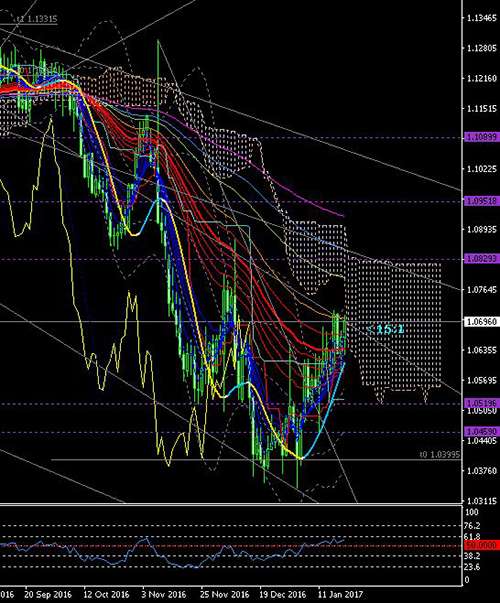The image size is (500, 603).
Task: Select the 25 Nov 2016 date label
Action: 225,594
